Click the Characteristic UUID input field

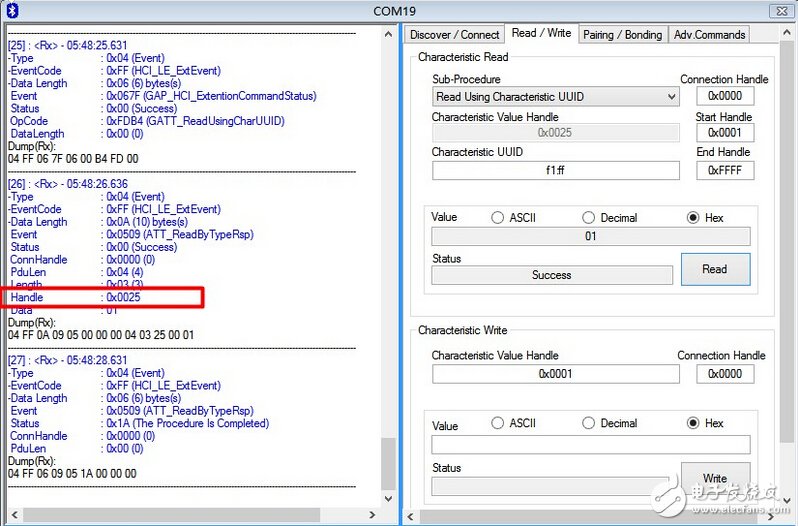555,170
